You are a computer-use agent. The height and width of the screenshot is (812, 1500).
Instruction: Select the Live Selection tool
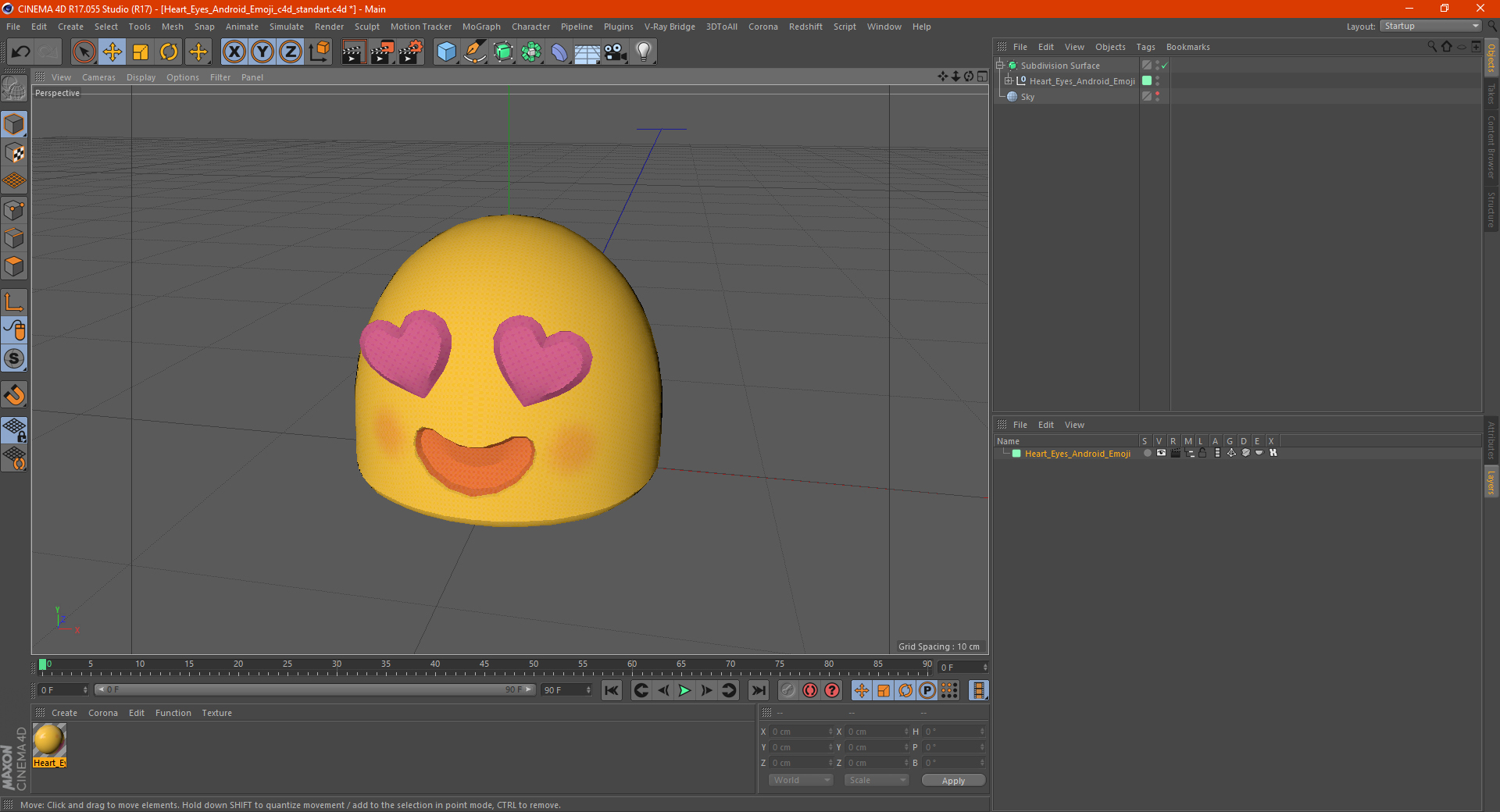tap(84, 52)
